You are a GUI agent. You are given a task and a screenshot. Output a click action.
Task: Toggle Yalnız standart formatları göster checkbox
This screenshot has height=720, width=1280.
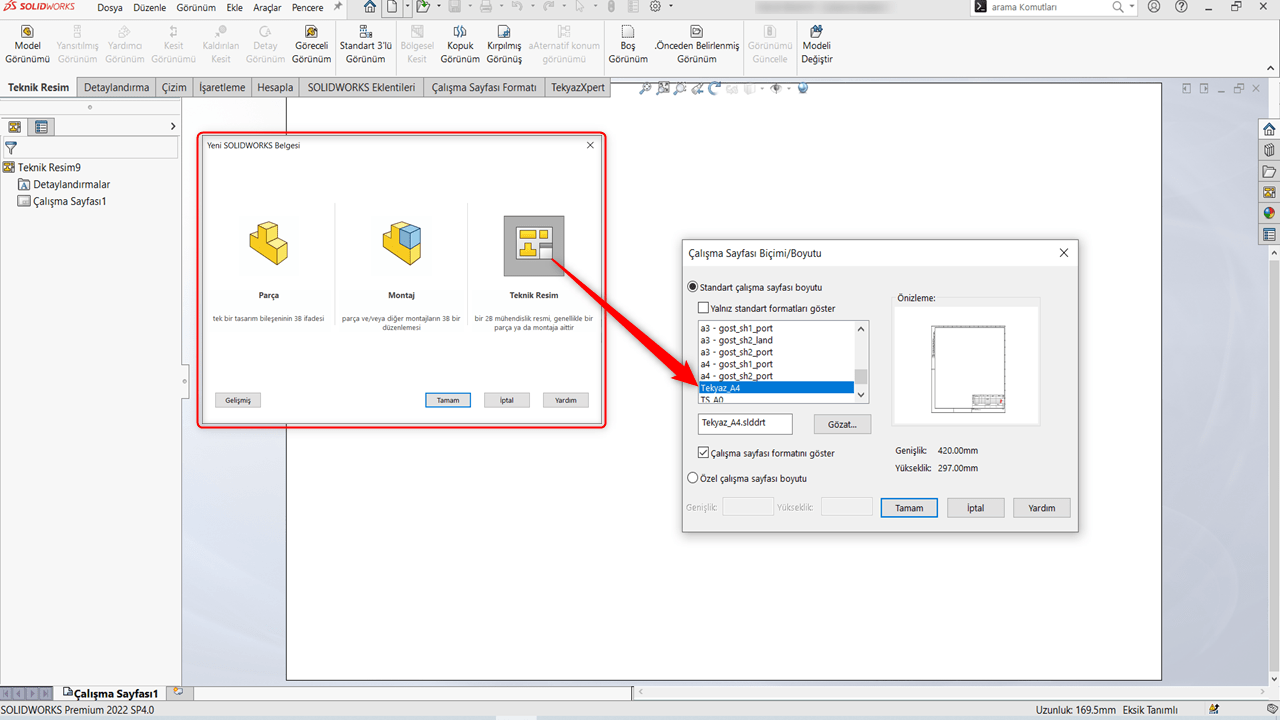click(x=704, y=308)
